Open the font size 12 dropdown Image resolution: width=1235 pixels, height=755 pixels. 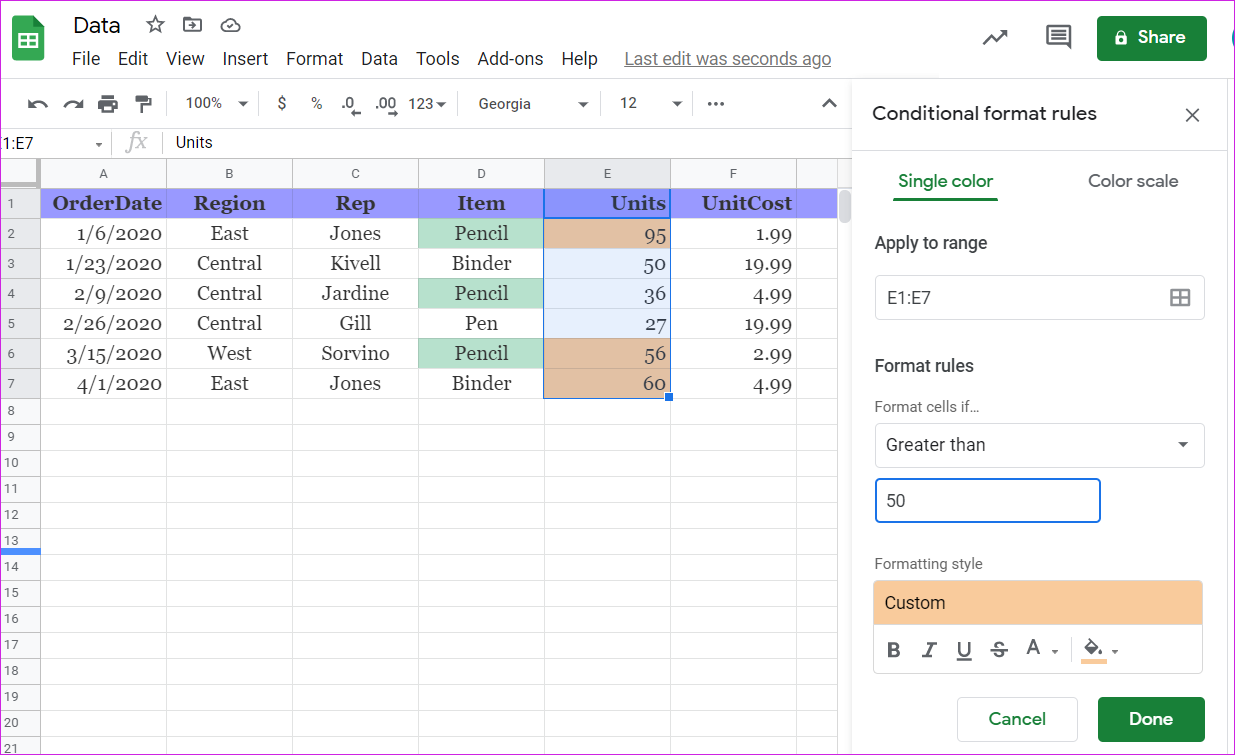650,104
